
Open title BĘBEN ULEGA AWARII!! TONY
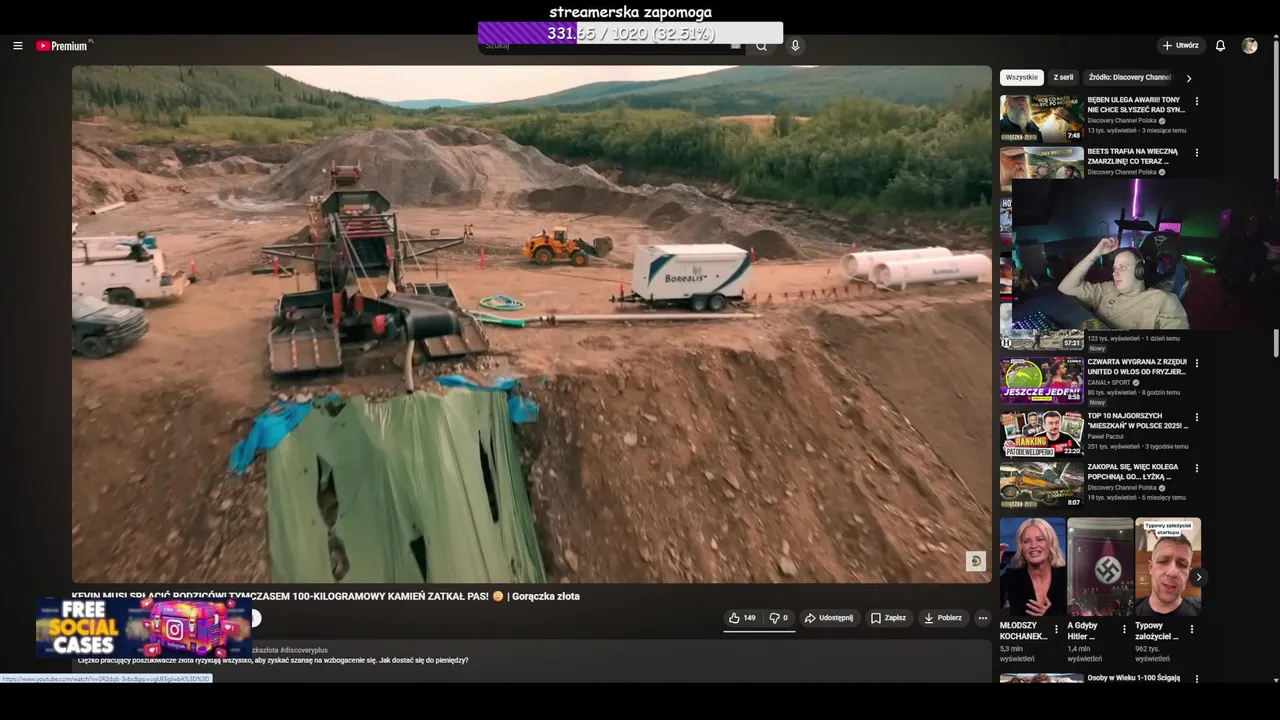[x=1136, y=105]
